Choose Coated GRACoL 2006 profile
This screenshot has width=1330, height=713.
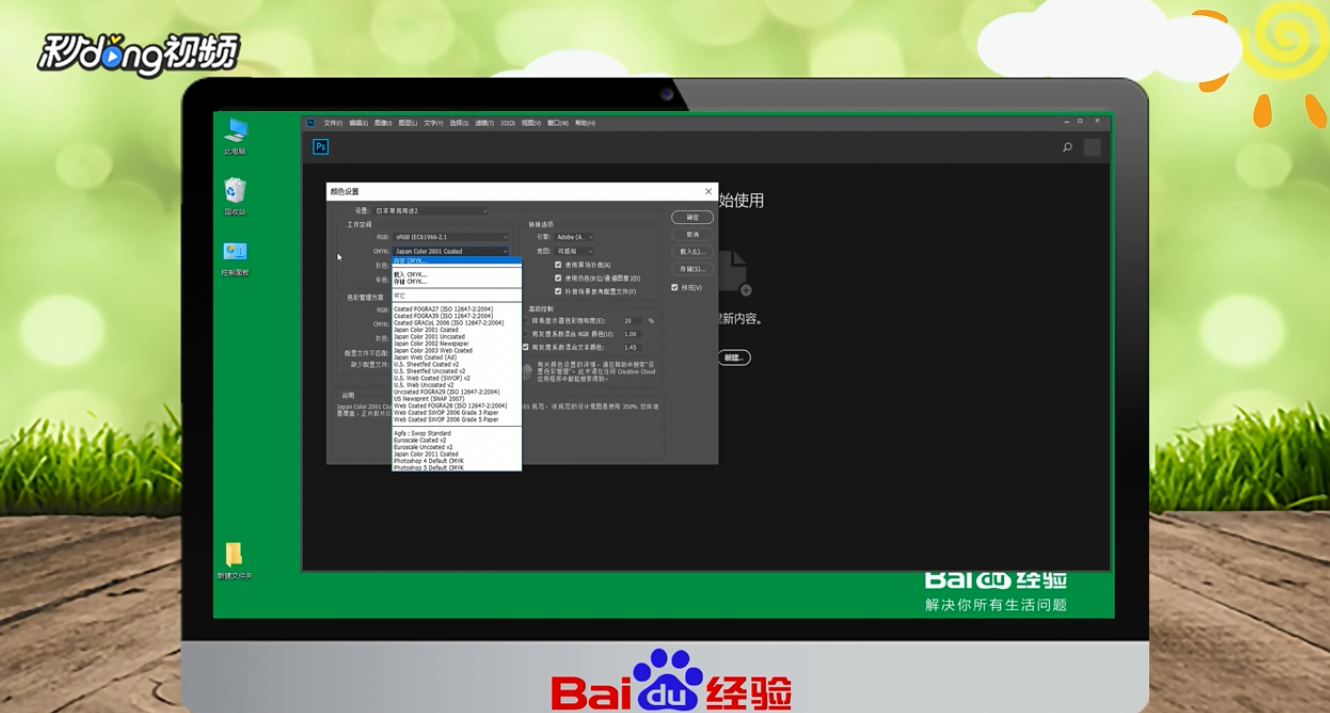457,323
